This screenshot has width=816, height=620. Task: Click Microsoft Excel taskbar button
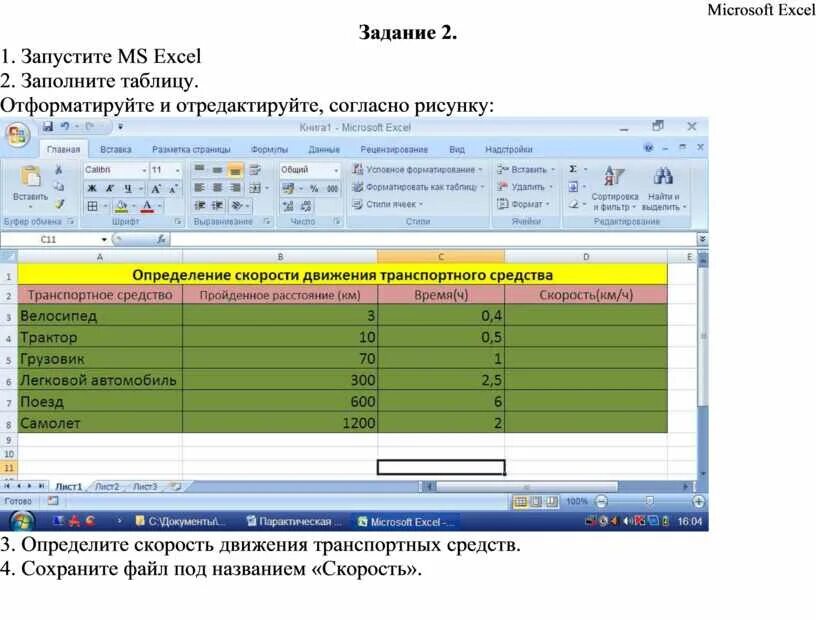pos(406,522)
